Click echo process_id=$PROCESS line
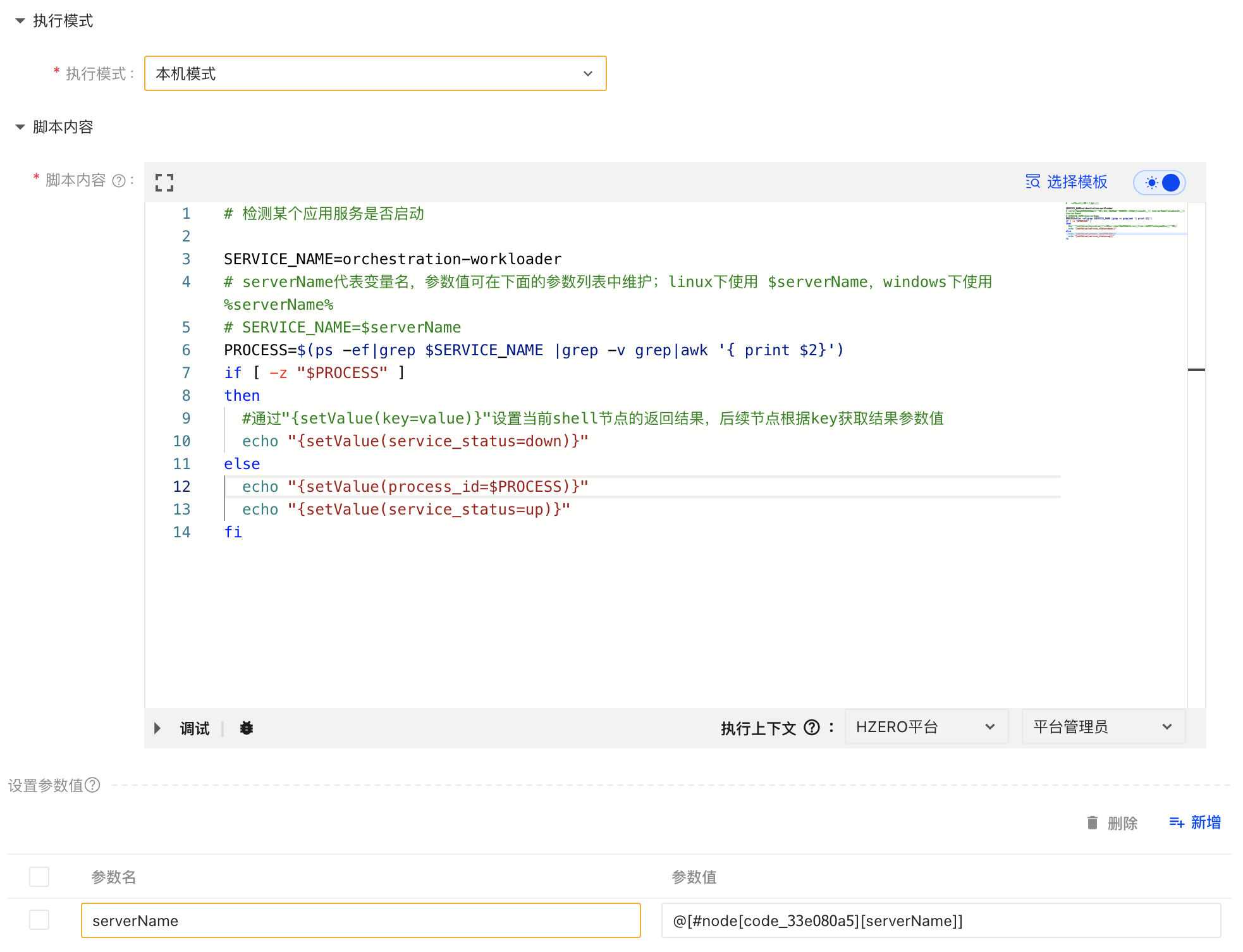This screenshot has width=1243, height=952. [x=415, y=487]
